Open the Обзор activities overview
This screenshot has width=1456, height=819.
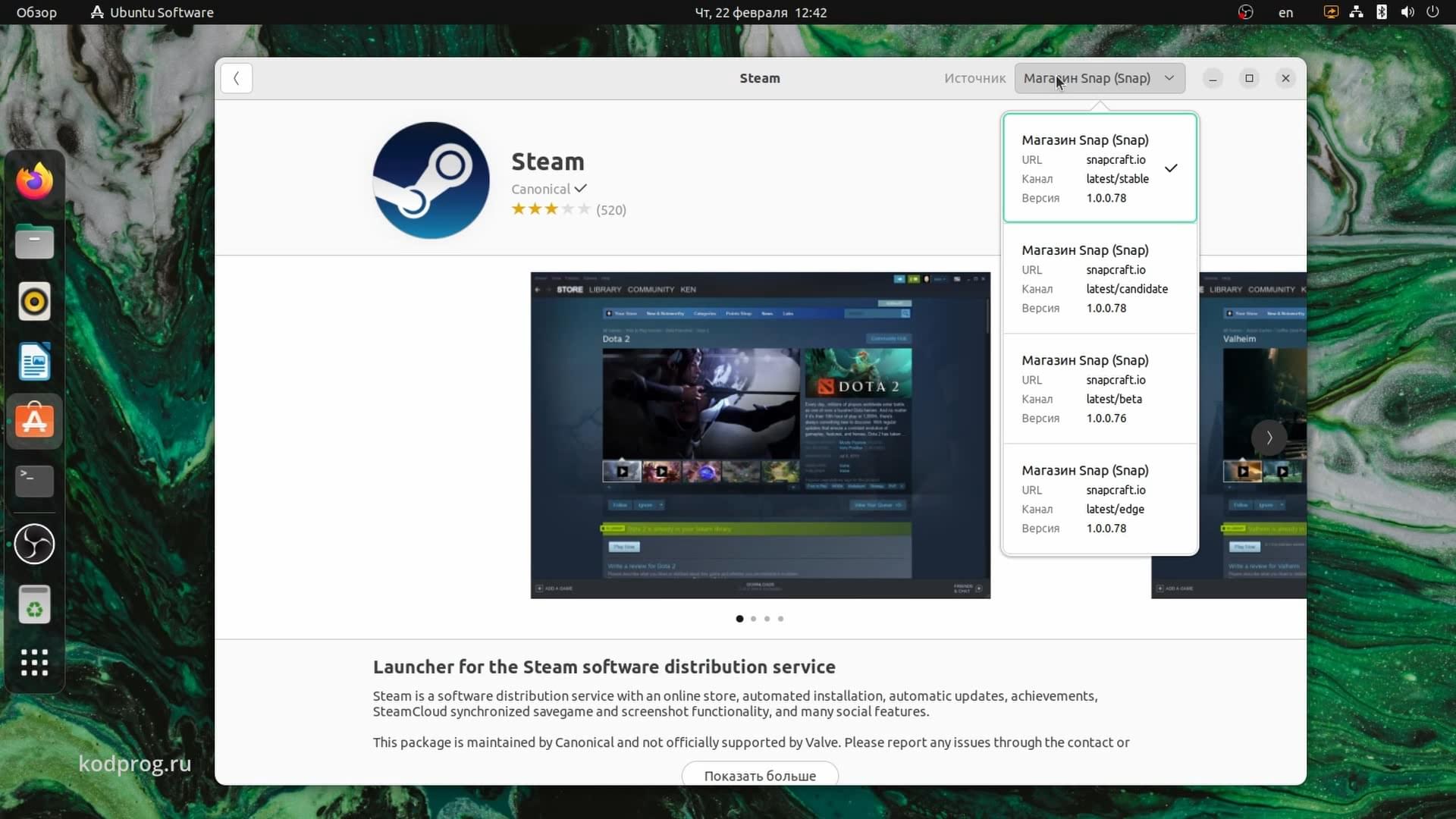(36, 12)
